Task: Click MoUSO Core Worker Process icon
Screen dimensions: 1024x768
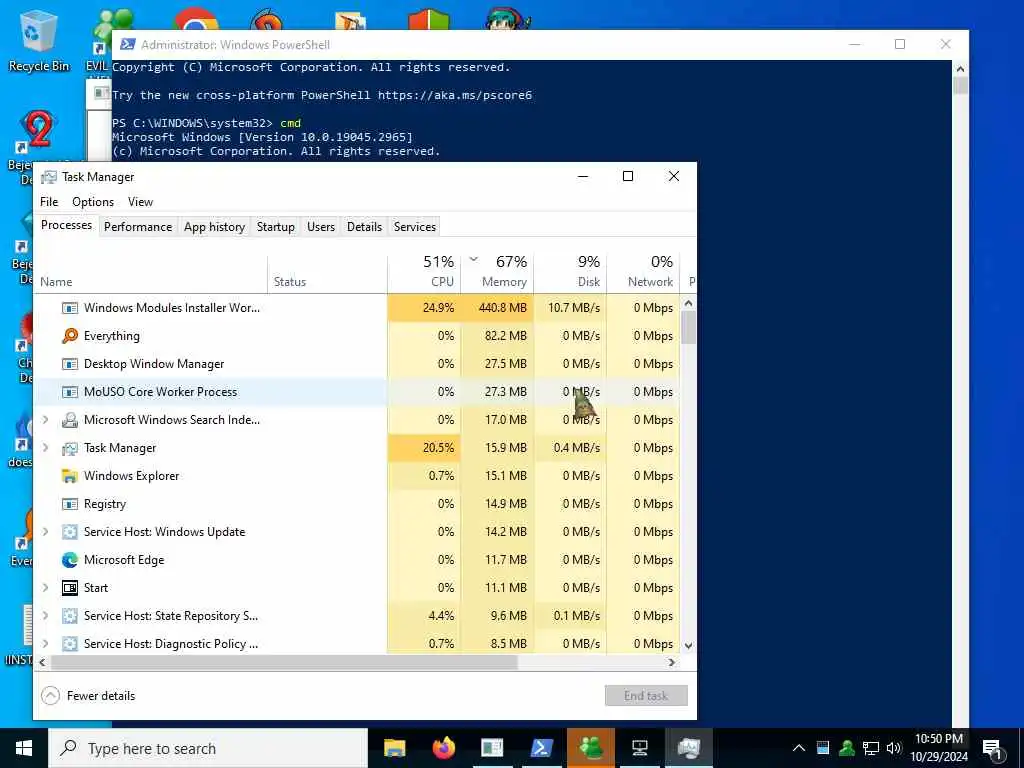Action: coord(70,392)
